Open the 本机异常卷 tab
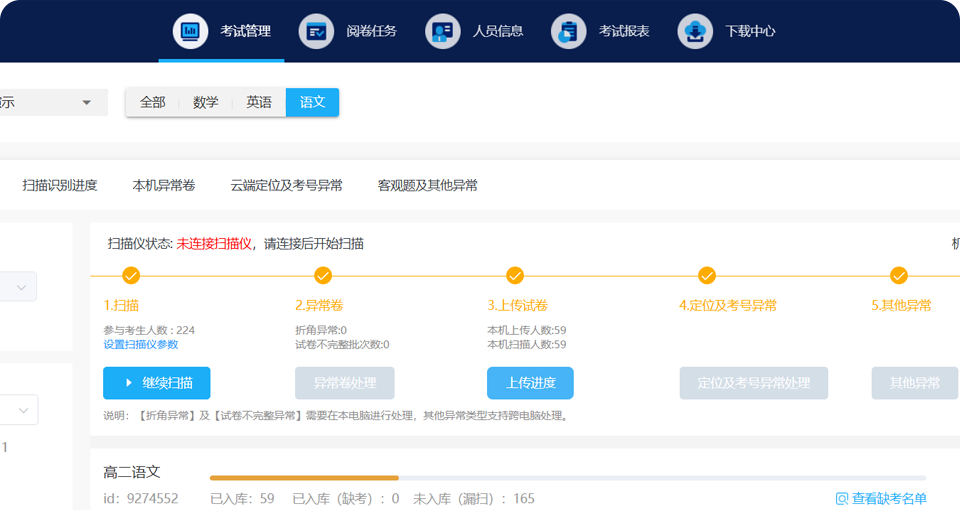This screenshot has width=960, height=510. point(164,185)
